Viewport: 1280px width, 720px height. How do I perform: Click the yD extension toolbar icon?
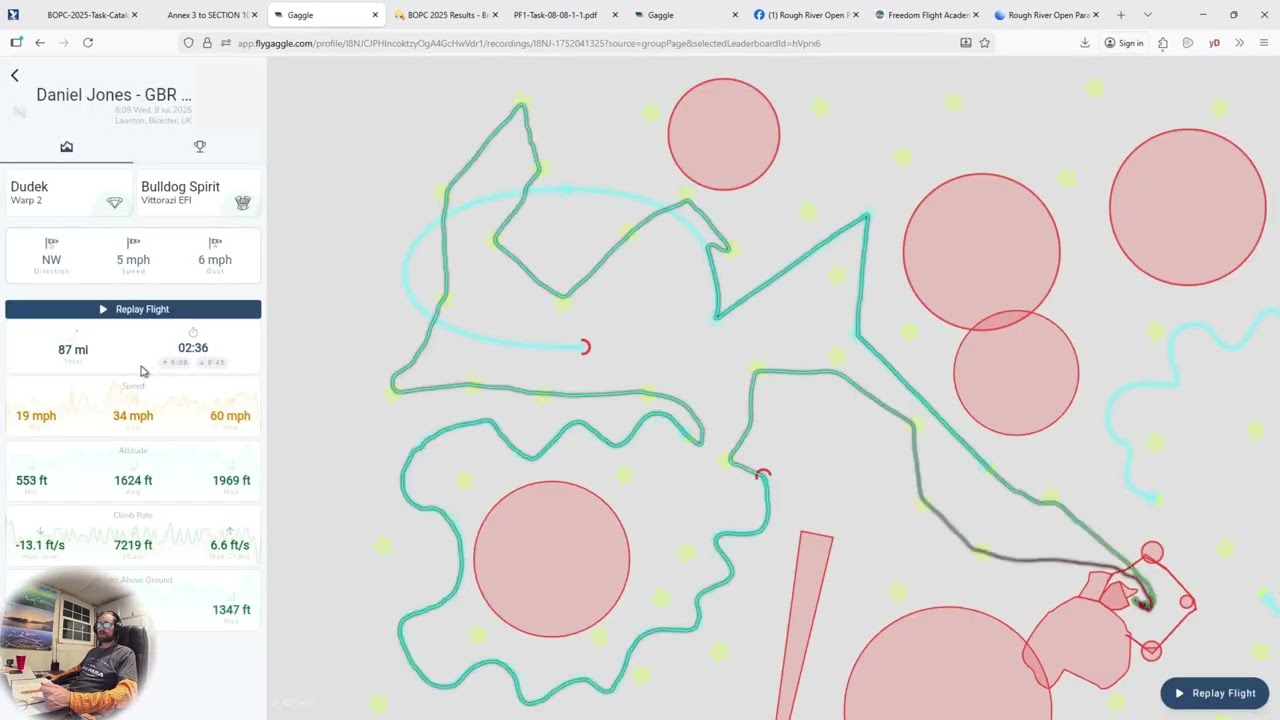1214,43
